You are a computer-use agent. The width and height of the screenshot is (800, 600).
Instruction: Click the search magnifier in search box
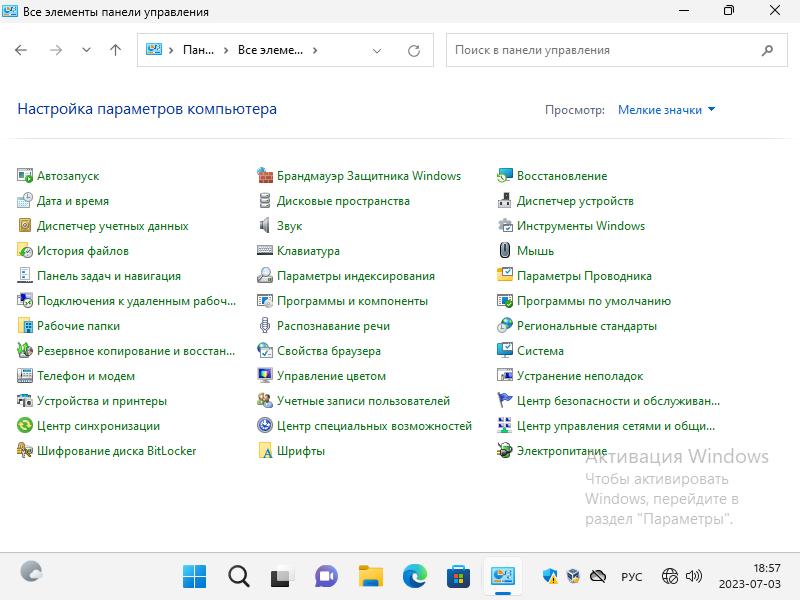(x=767, y=50)
